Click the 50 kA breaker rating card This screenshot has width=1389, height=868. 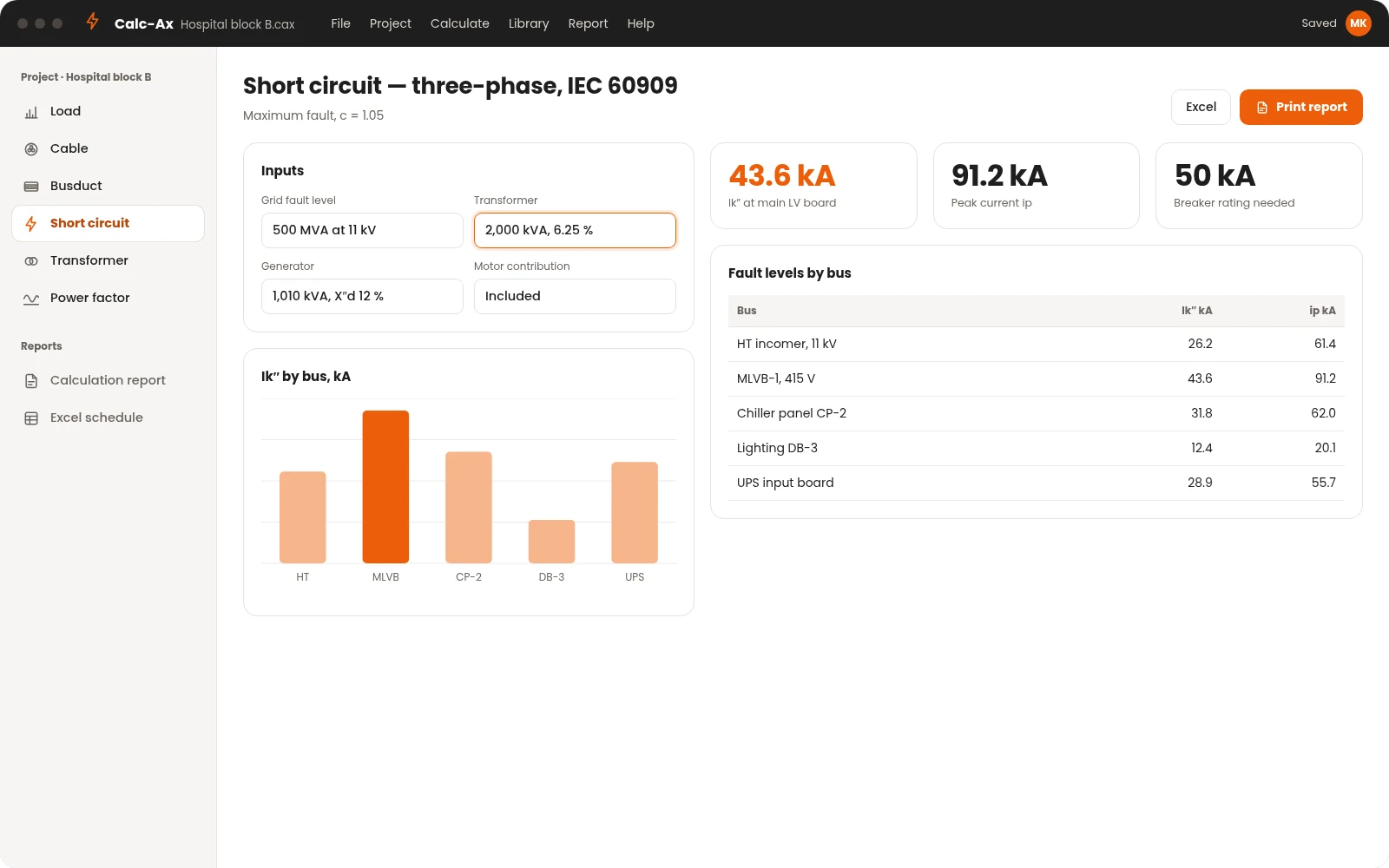point(1259,186)
